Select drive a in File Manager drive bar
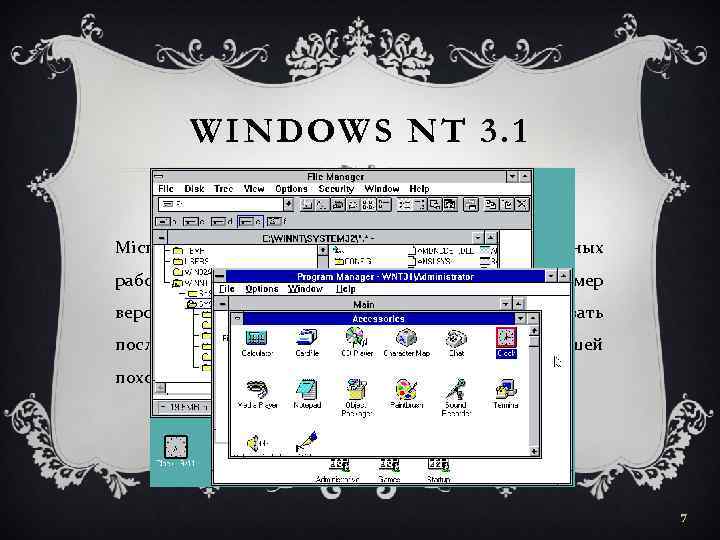Image resolution: width=720 pixels, height=540 pixels. (166, 222)
